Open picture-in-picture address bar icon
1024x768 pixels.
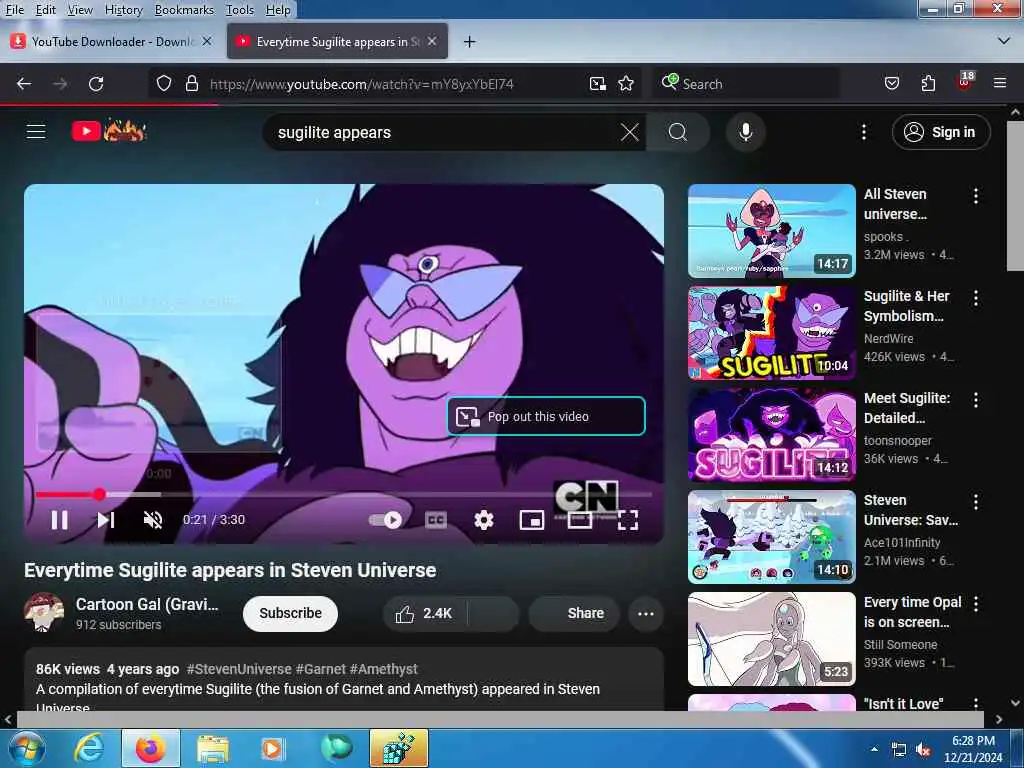tap(598, 84)
